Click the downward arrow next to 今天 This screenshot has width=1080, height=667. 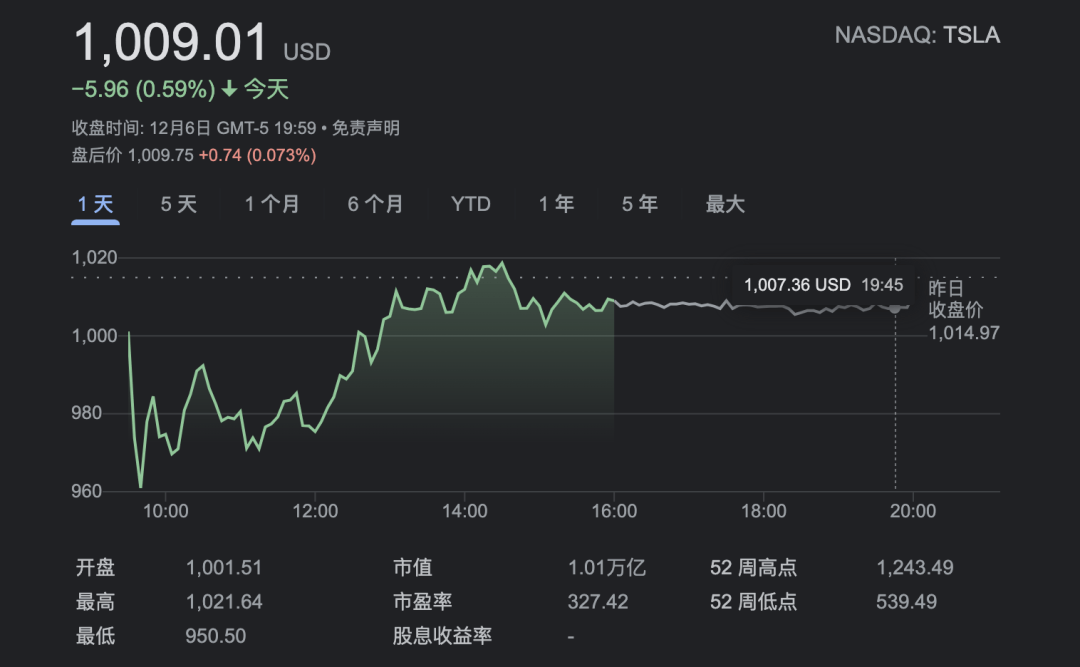point(229,89)
